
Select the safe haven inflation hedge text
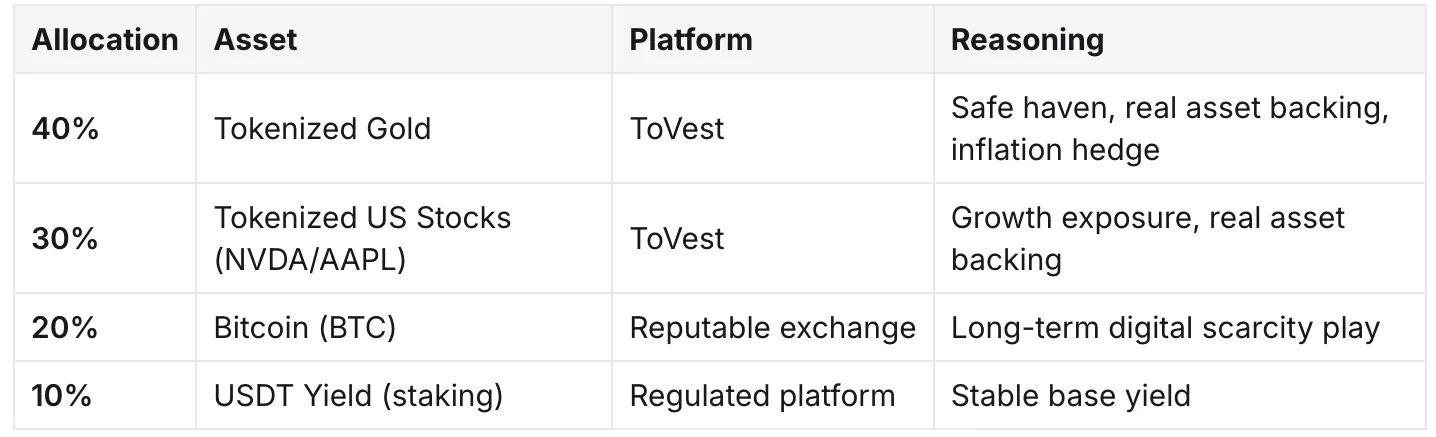tap(1169, 129)
